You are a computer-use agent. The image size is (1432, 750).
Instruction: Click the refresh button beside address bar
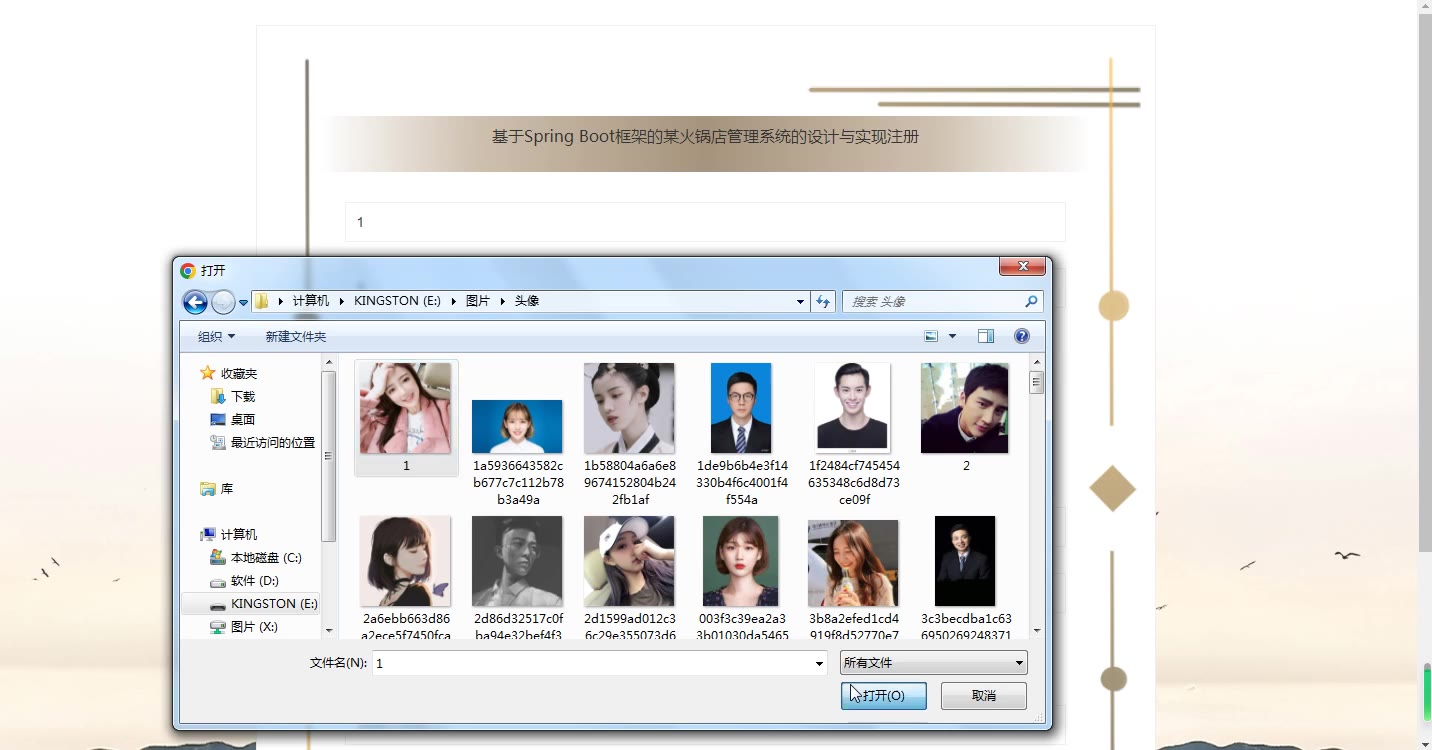click(823, 301)
